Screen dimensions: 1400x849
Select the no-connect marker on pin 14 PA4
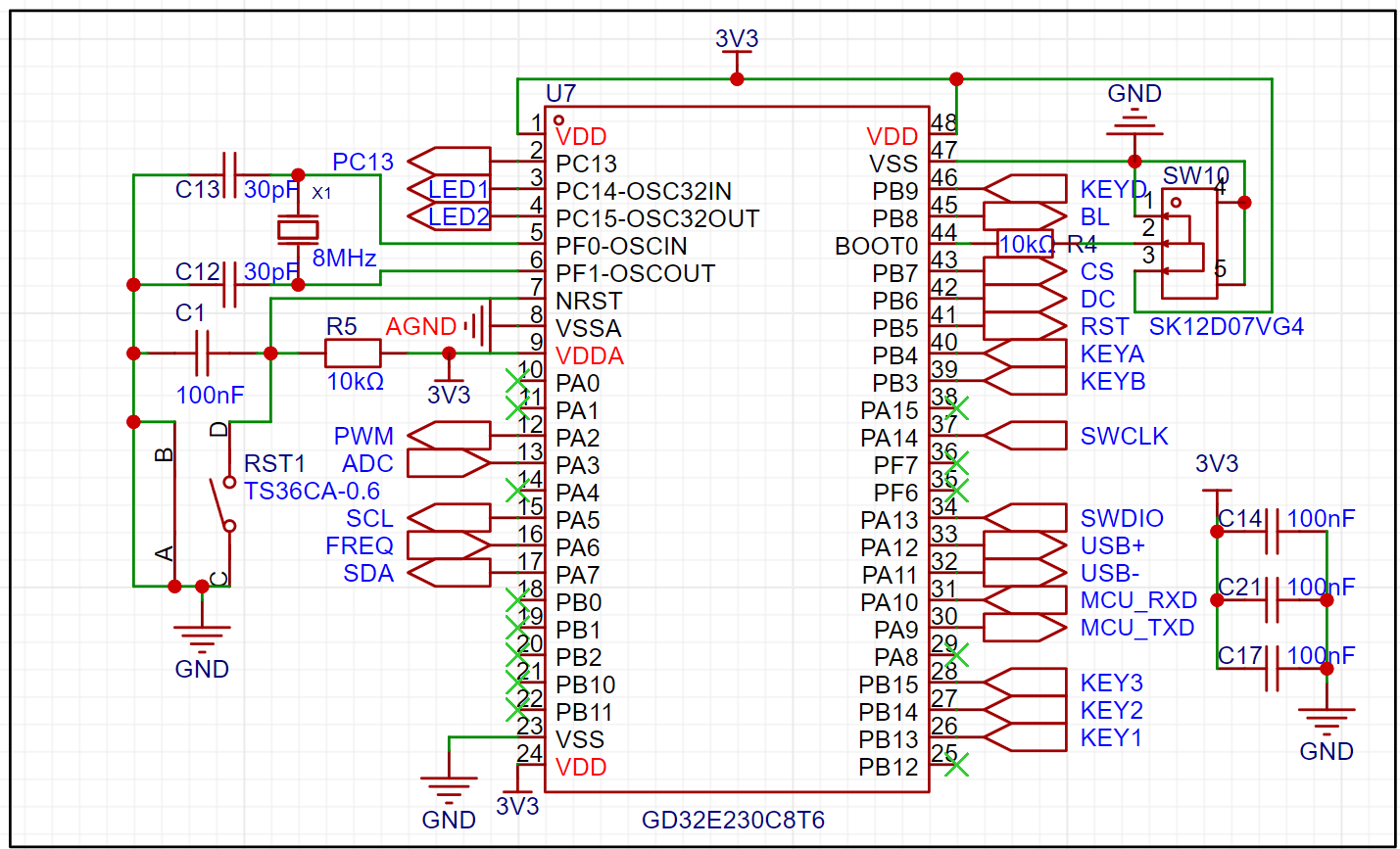(517, 490)
